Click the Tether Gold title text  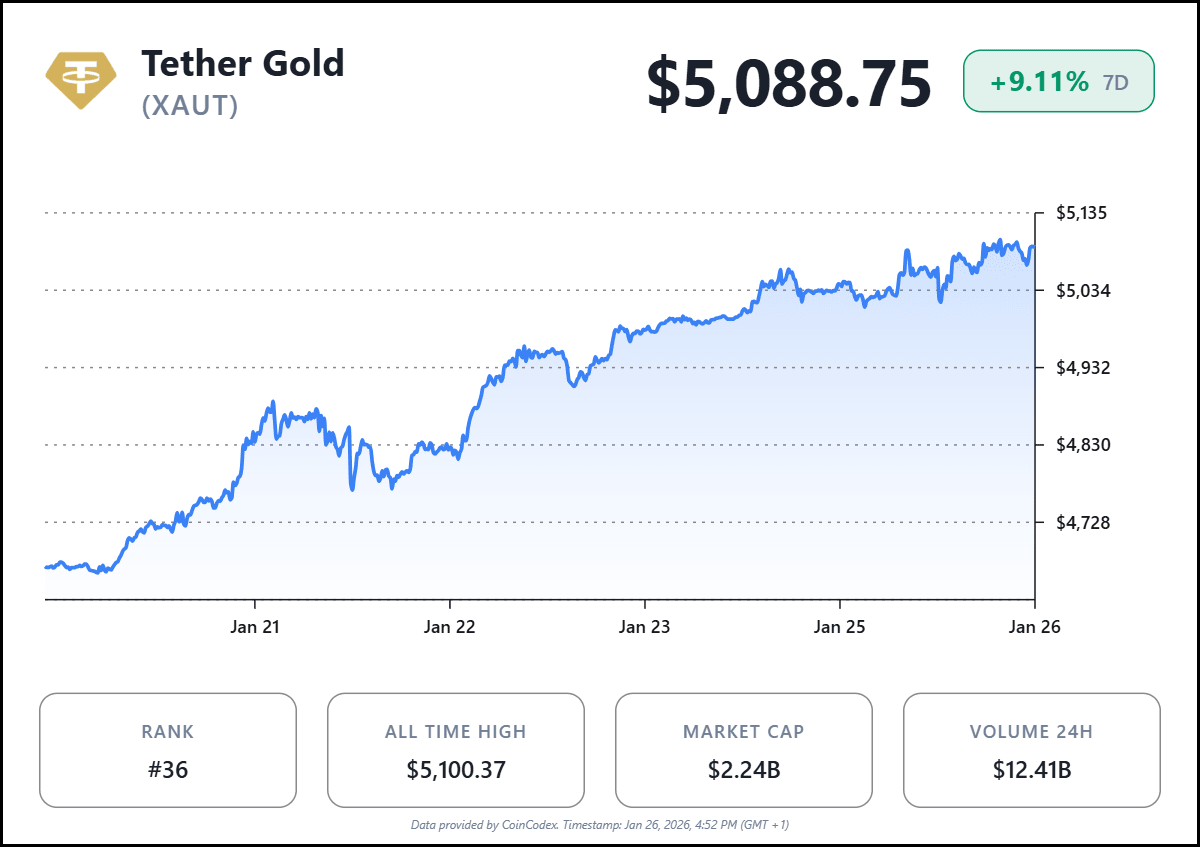coord(242,64)
